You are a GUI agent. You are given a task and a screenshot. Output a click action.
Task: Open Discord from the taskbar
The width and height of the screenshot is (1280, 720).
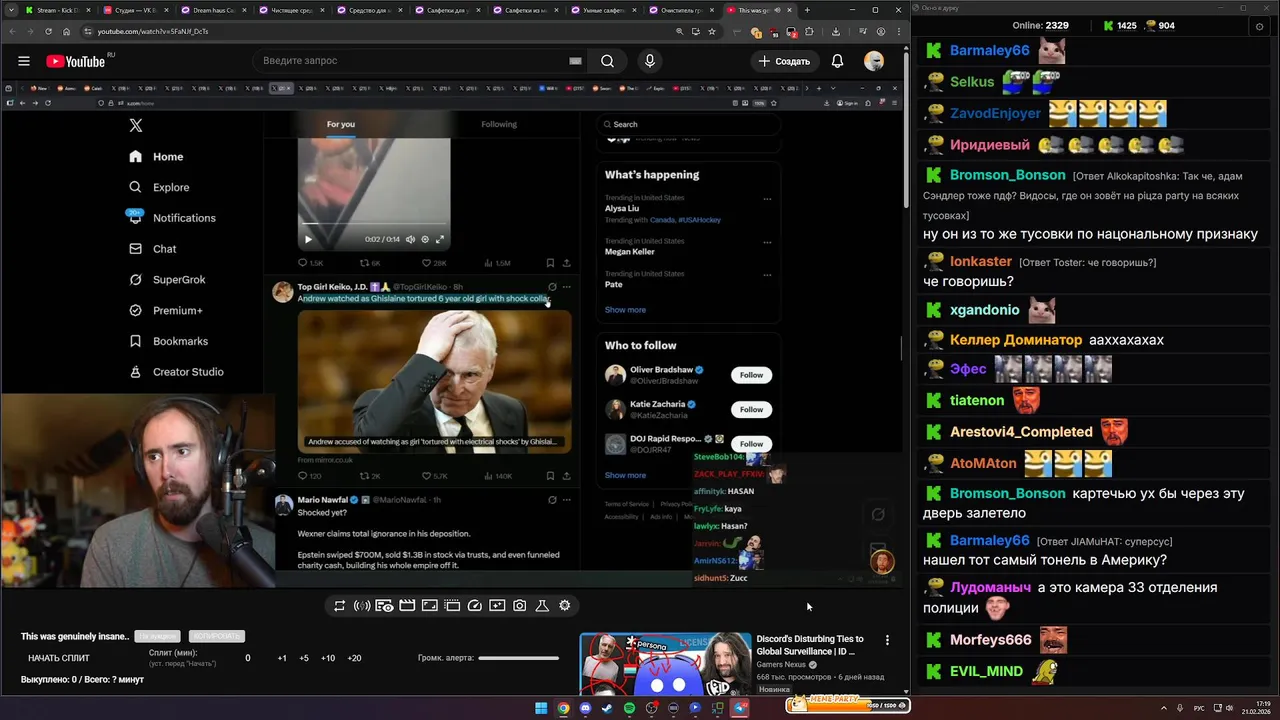[x=585, y=708]
